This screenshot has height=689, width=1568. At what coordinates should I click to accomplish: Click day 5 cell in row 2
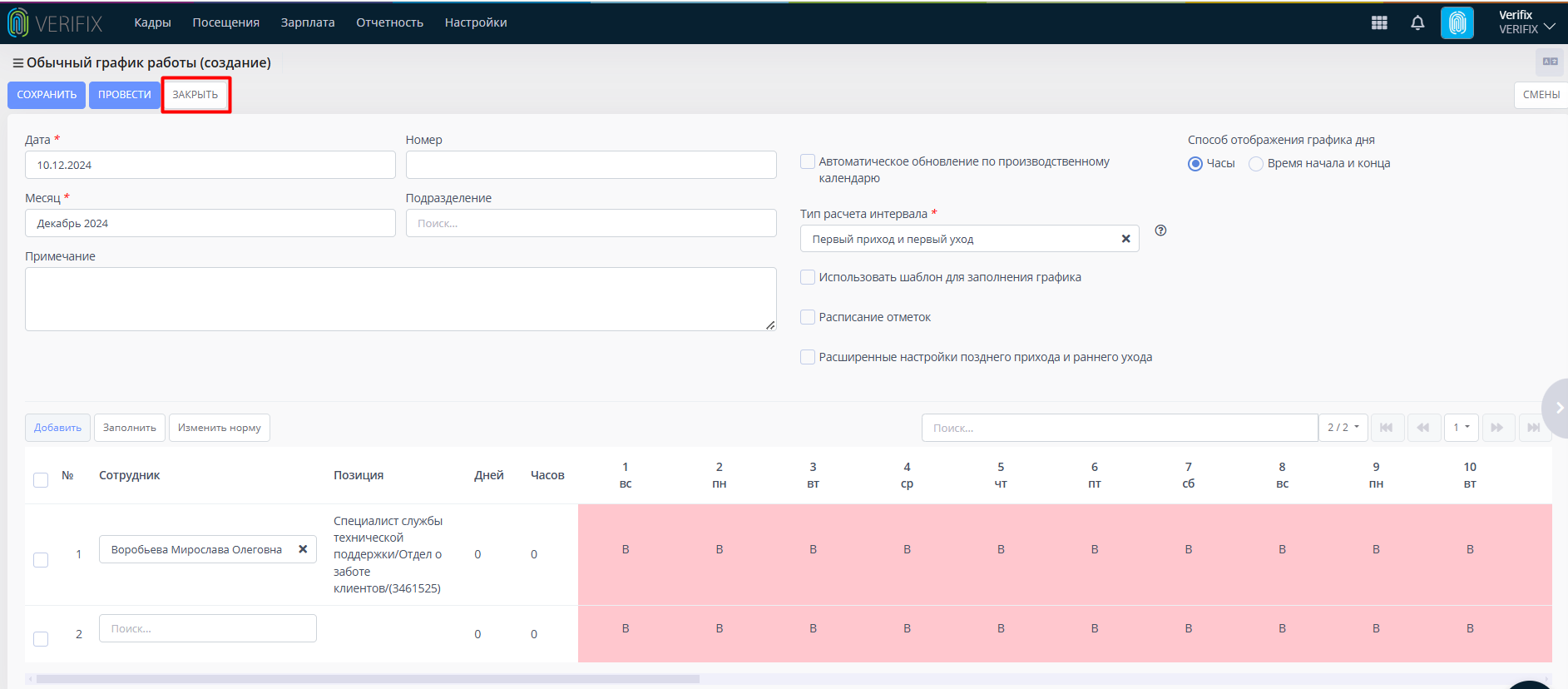(1001, 628)
